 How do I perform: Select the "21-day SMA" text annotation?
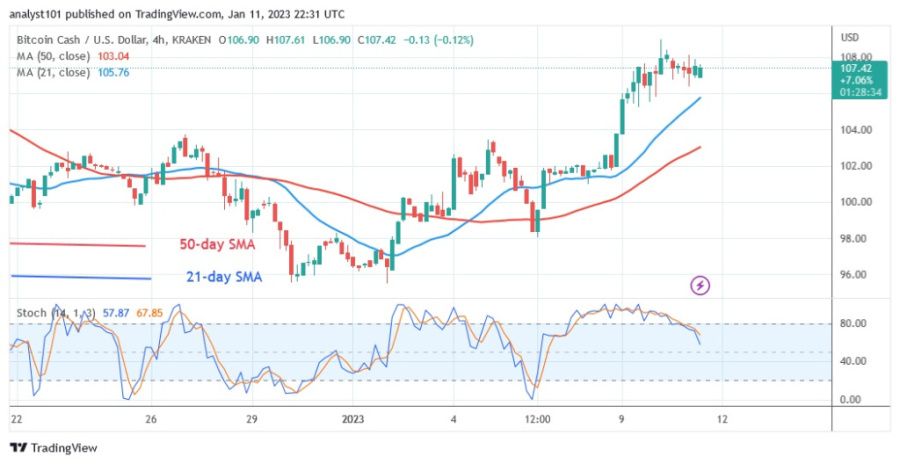[x=221, y=277]
